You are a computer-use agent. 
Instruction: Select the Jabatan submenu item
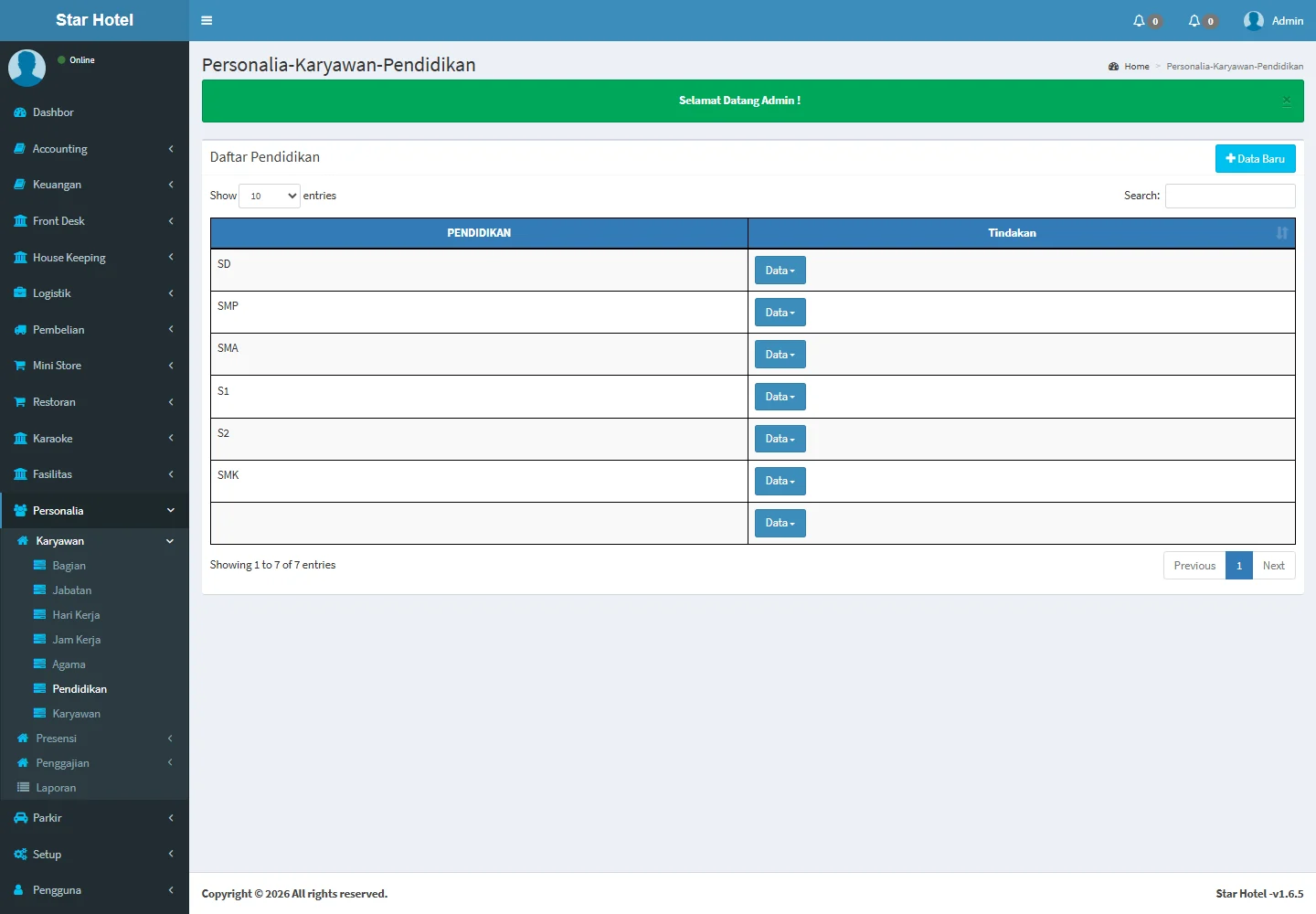click(x=71, y=590)
